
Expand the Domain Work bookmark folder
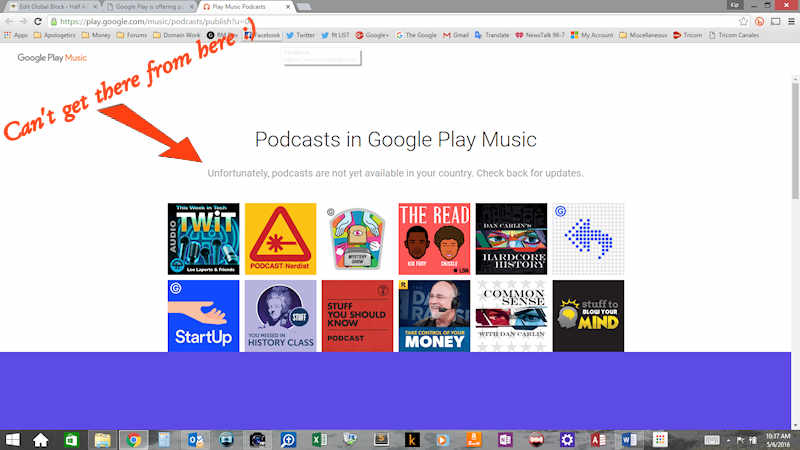[175, 35]
